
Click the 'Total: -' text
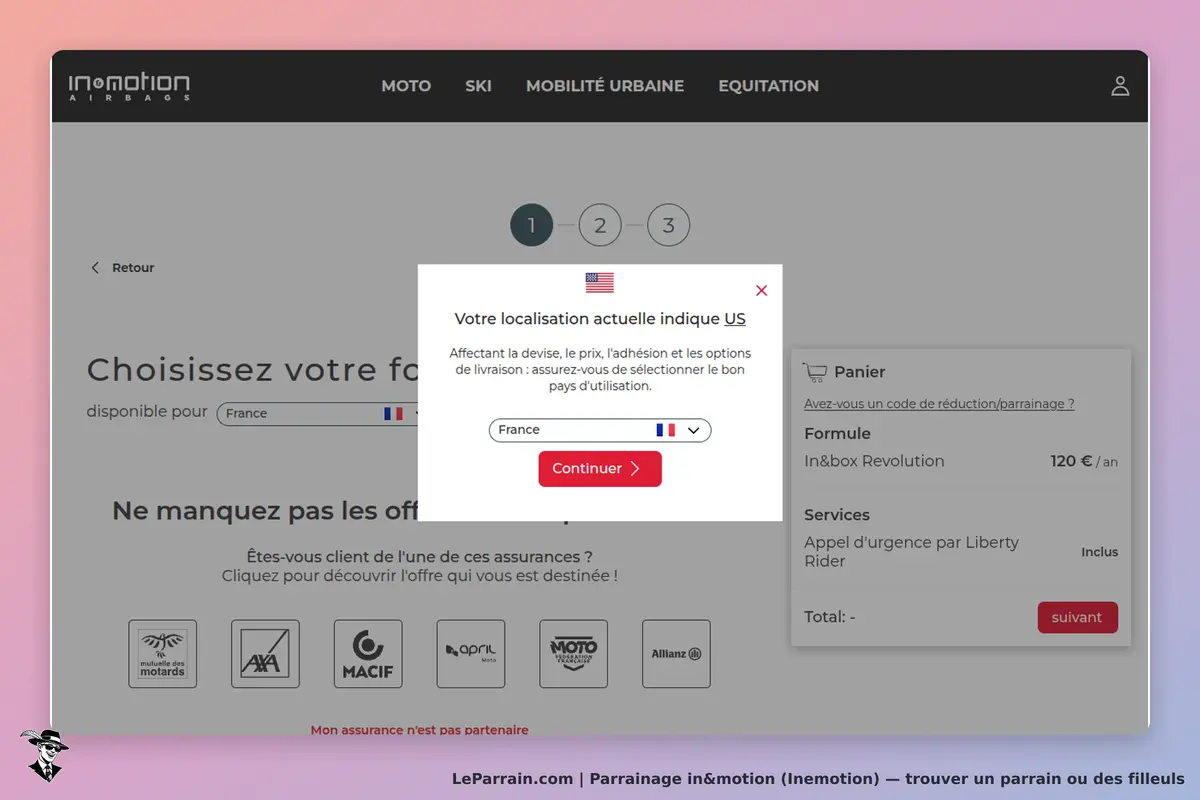[829, 617]
